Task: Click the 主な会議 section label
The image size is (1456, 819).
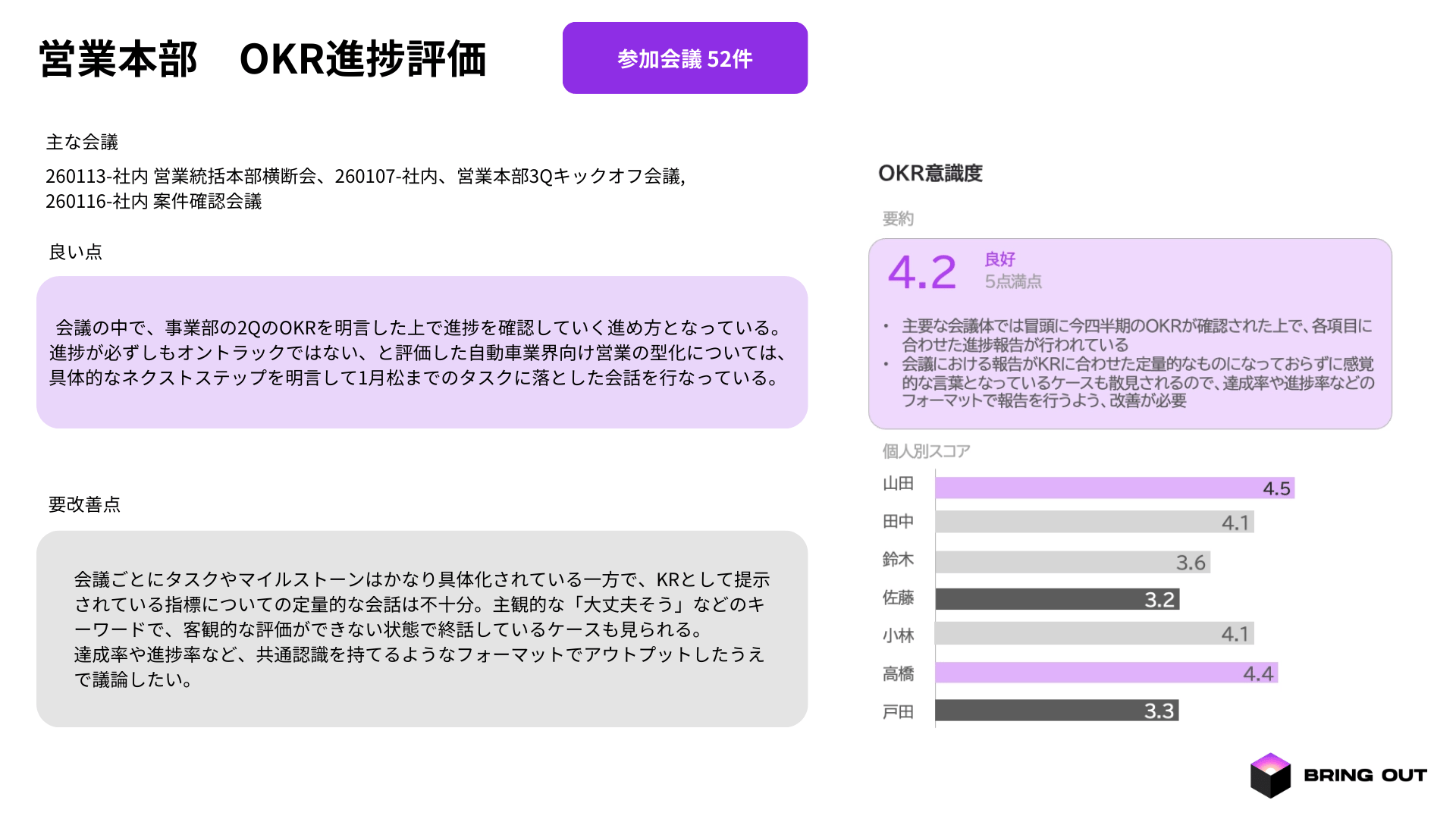Action: 82,142
